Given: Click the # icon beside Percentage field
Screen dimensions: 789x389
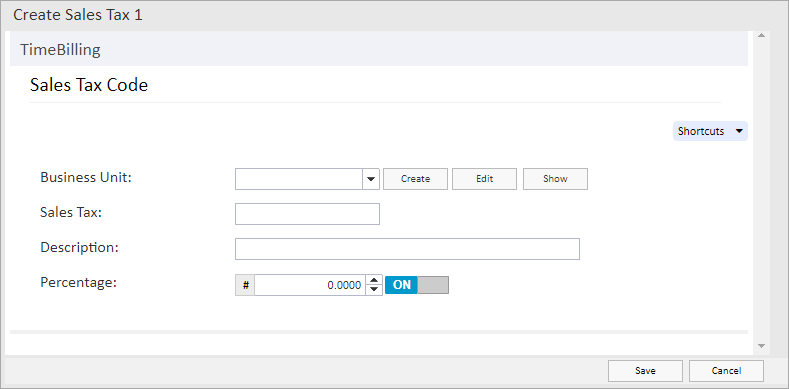Looking at the screenshot, I should click(245, 285).
